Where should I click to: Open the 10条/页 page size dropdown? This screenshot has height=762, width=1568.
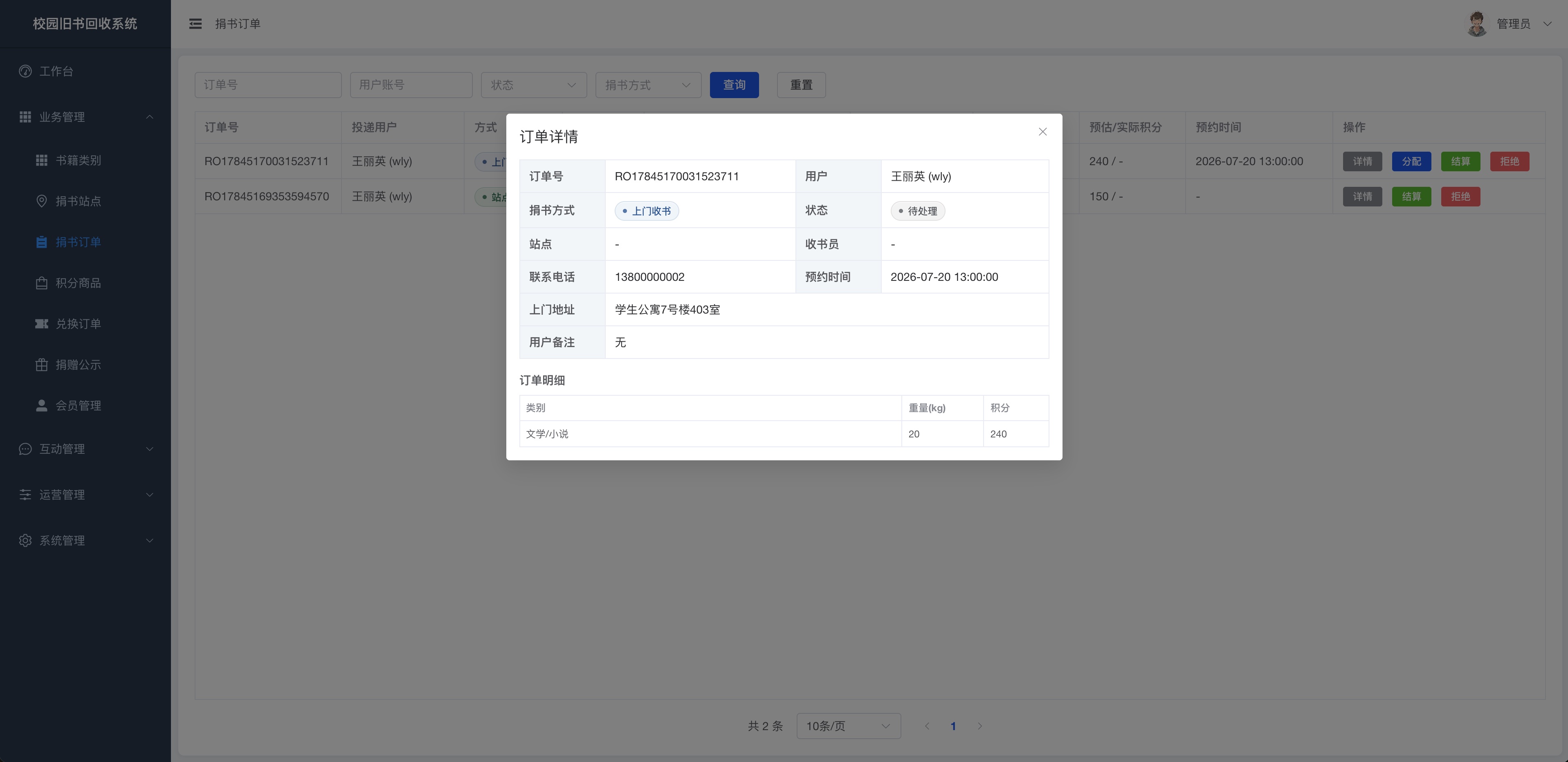(849, 726)
